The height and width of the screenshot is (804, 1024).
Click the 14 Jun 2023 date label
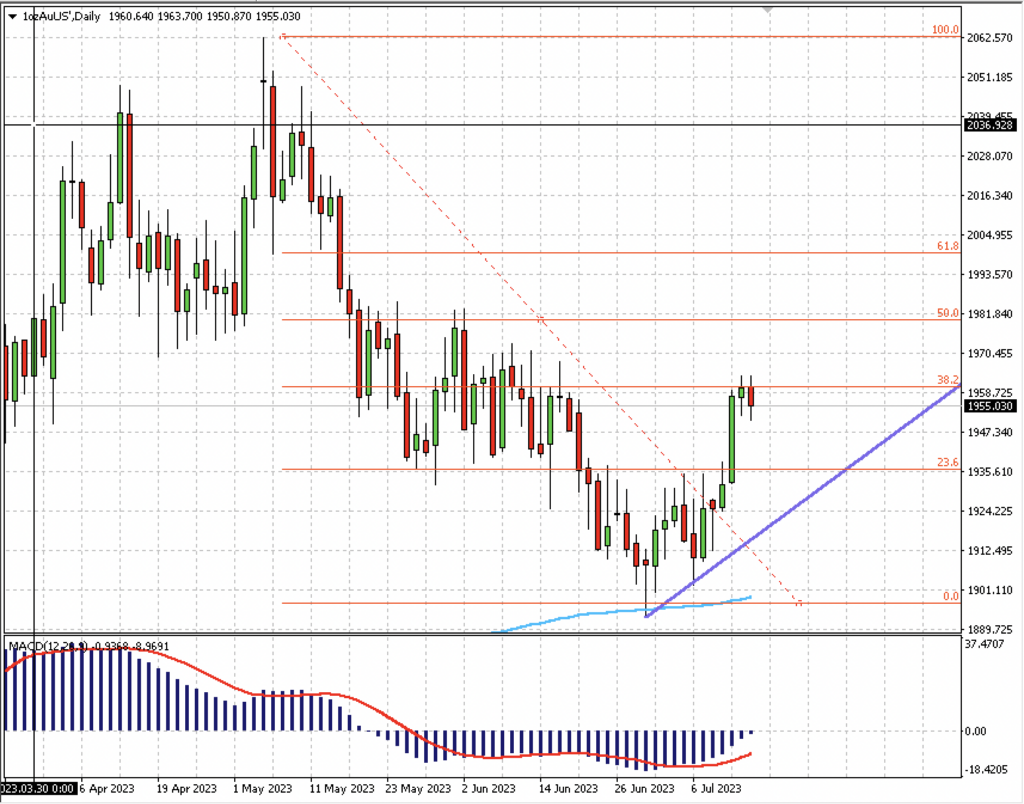[x=568, y=788]
